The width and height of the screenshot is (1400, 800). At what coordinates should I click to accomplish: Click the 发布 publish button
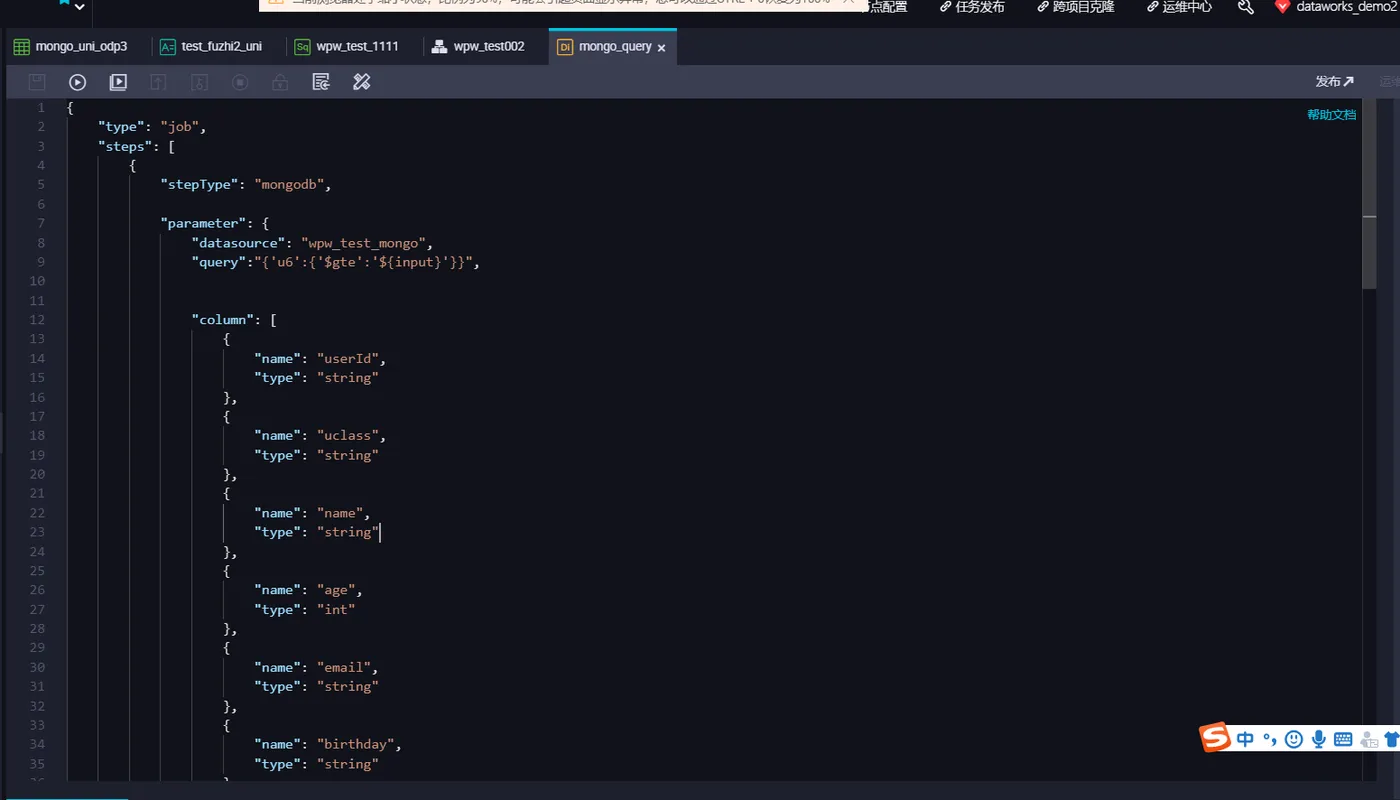(x=1334, y=82)
